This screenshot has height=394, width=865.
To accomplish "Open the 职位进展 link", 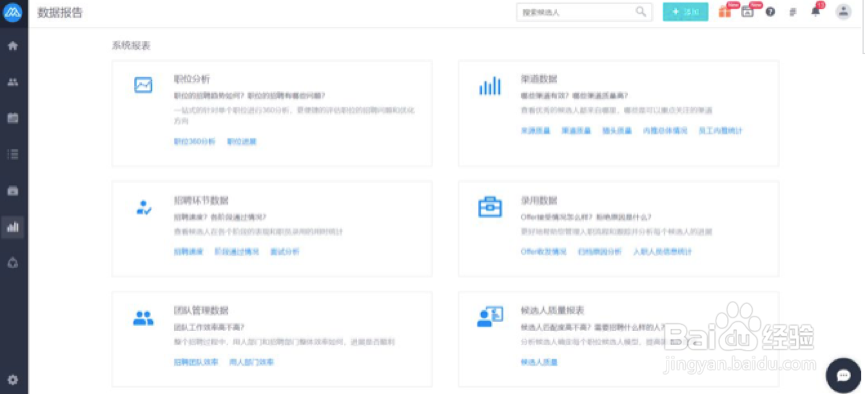I will pos(242,142).
